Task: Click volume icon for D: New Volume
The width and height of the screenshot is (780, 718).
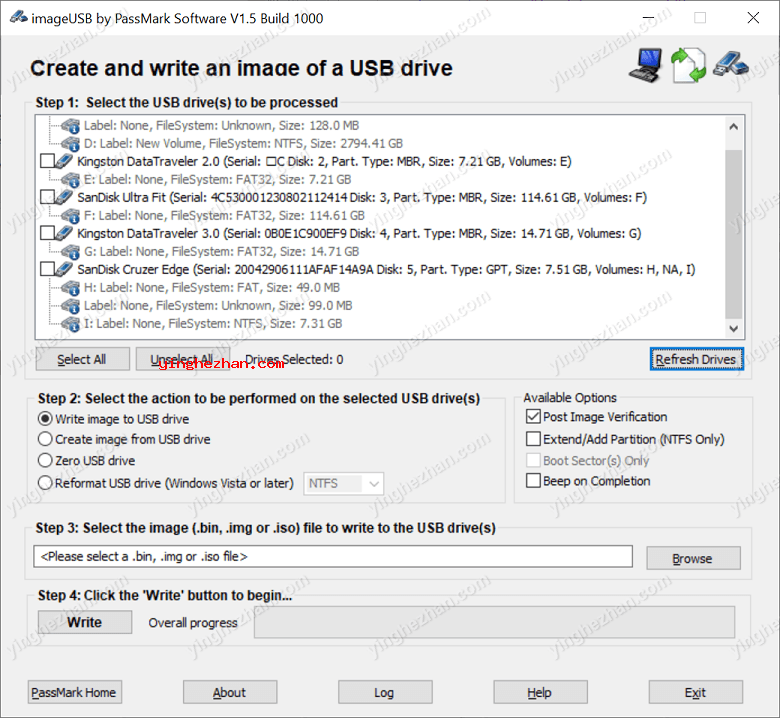Action: click(x=71, y=143)
